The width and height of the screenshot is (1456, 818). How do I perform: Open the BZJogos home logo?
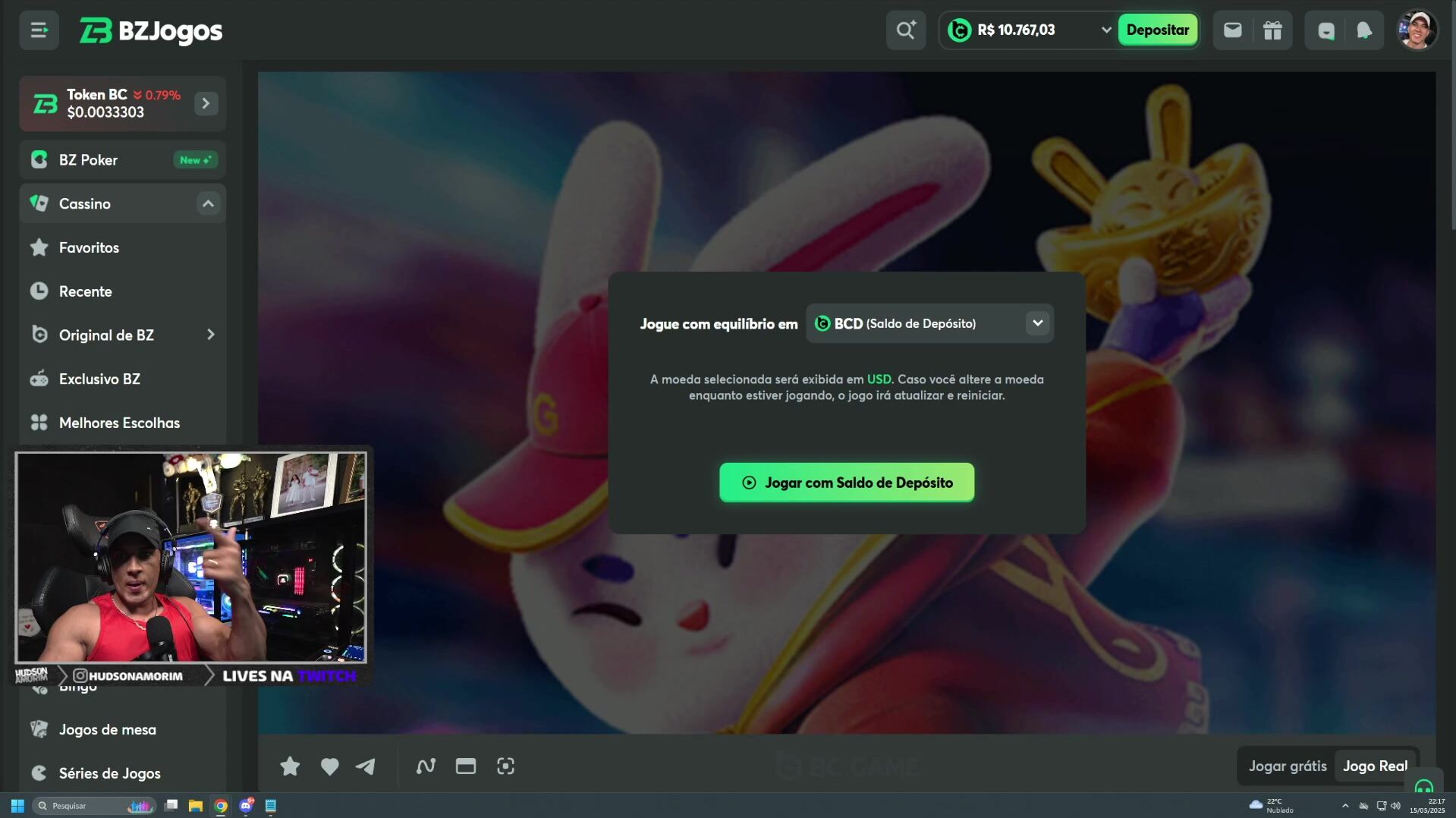pyautogui.click(x=151, y=31)
